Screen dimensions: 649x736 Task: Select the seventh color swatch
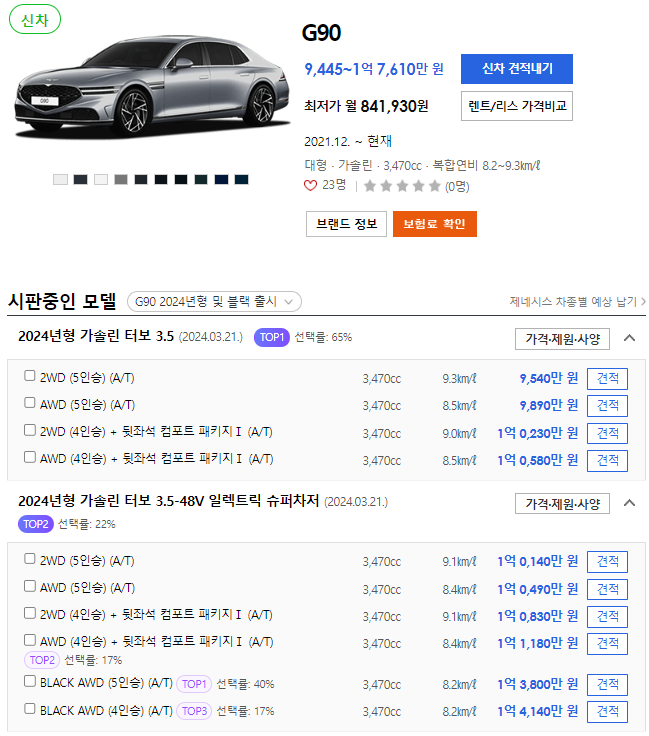point(181,179)
